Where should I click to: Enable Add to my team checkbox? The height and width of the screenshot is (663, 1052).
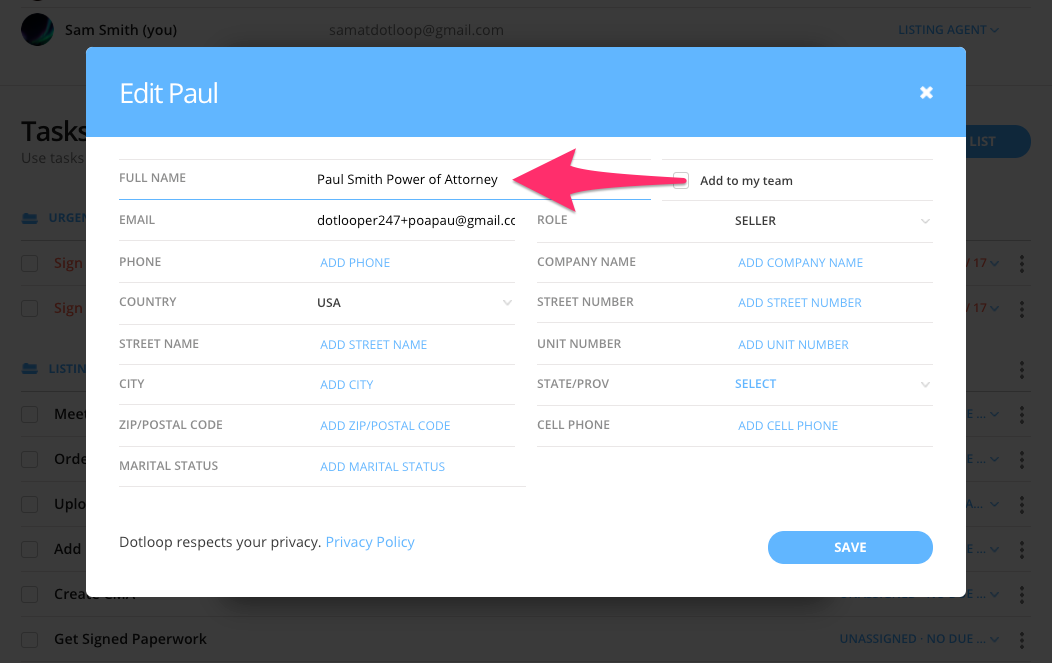tap(681, 181)
